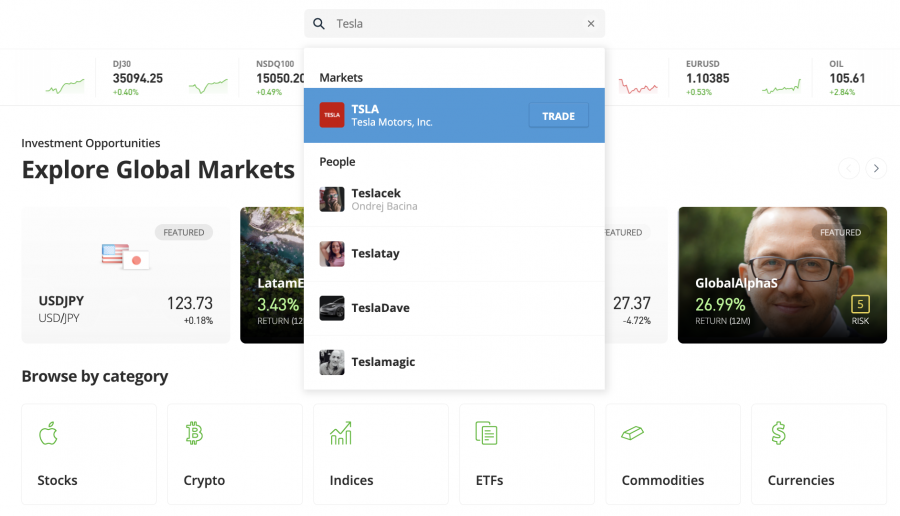This screenshot has height=516, width=900.
Task: Select the Tesla Motors logo icon
Action: (x=332, y=116)
